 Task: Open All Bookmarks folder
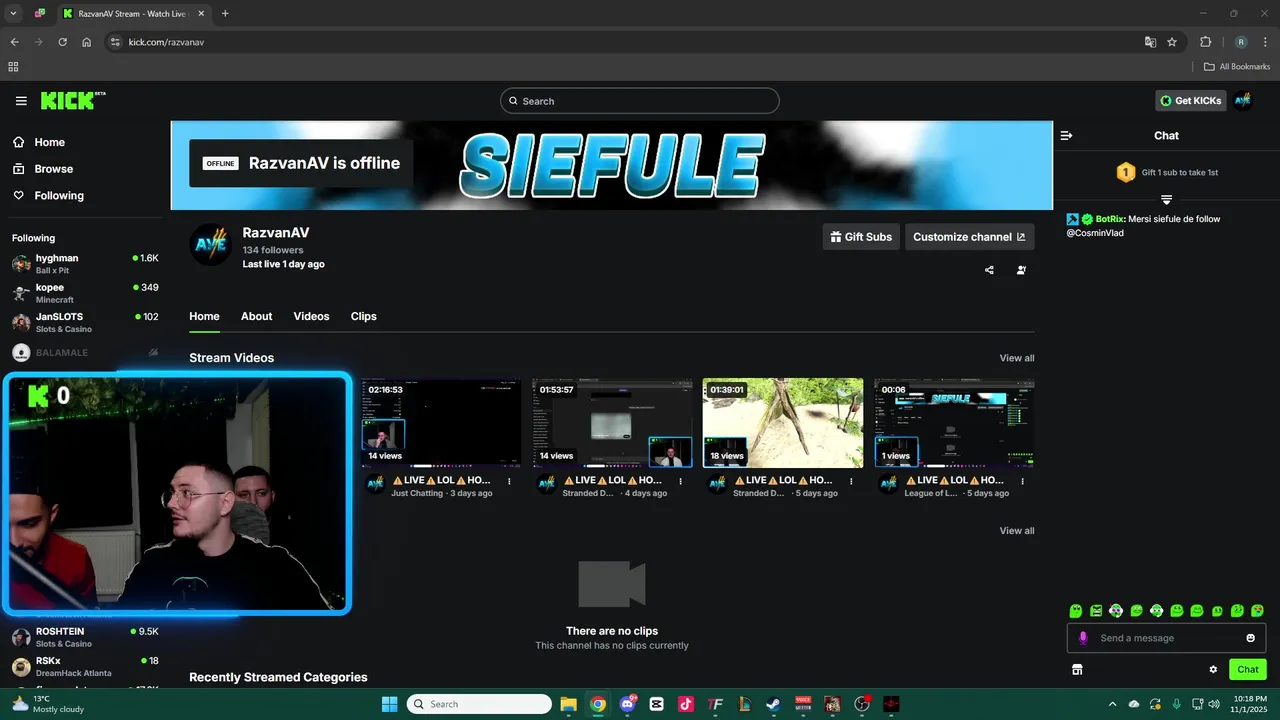coord(1236,67)
